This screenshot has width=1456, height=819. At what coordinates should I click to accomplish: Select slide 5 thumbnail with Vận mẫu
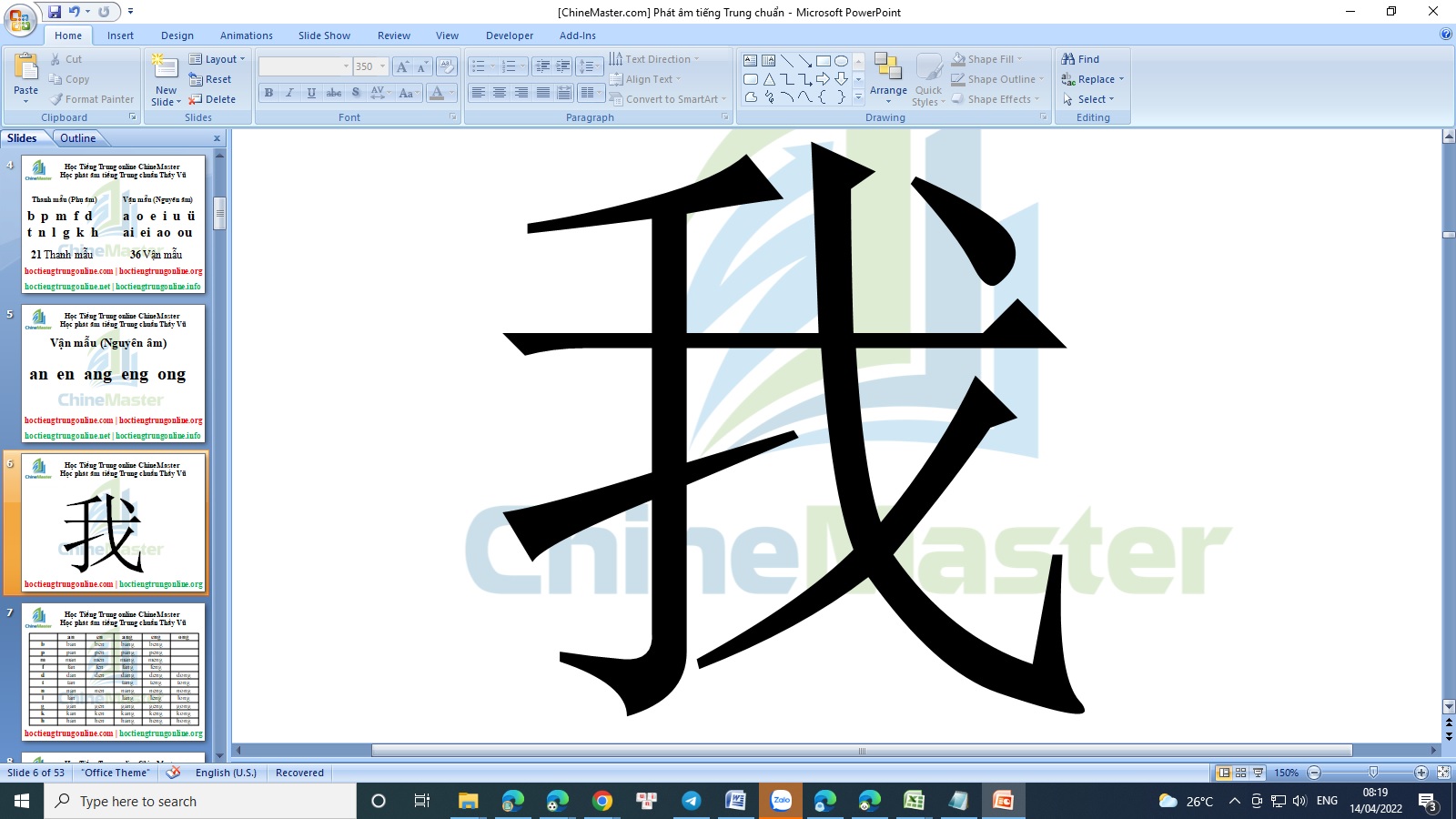pyautogui.click(x=114, y=373)
